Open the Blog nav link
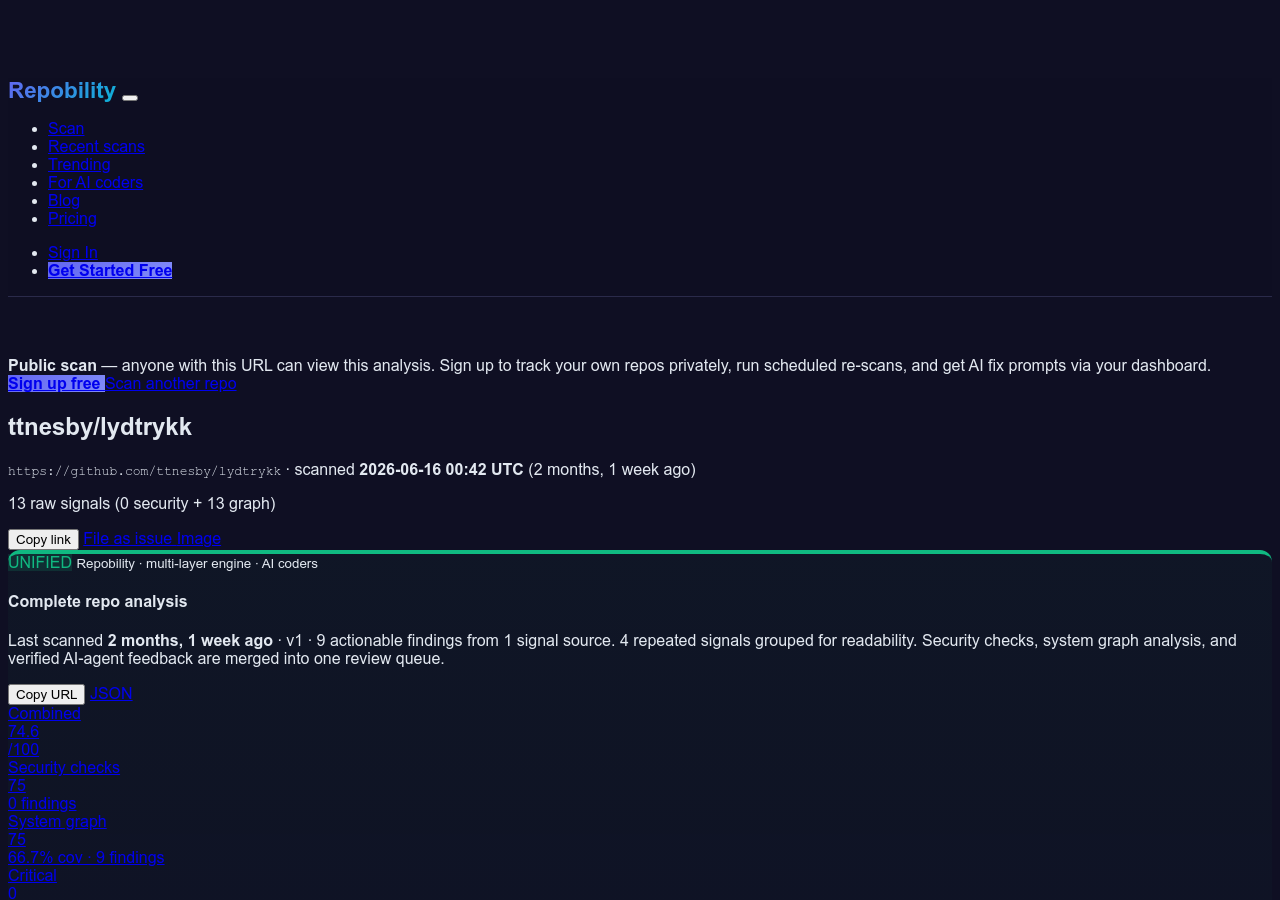This screenshot has width=1280, height=900. coord(64,200)
